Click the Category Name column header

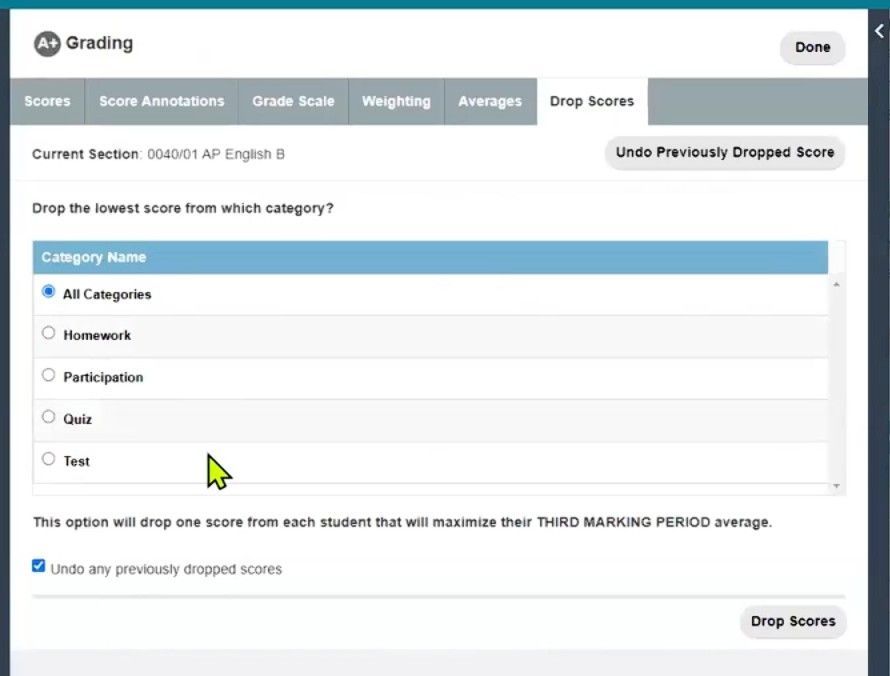click(93, 257)
